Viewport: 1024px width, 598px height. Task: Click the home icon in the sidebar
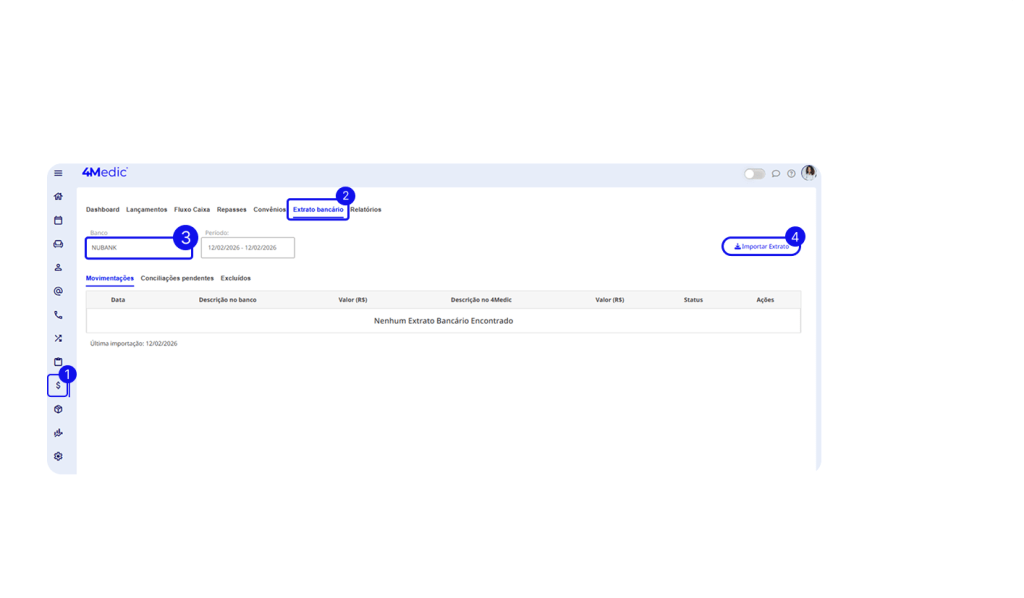58,197
